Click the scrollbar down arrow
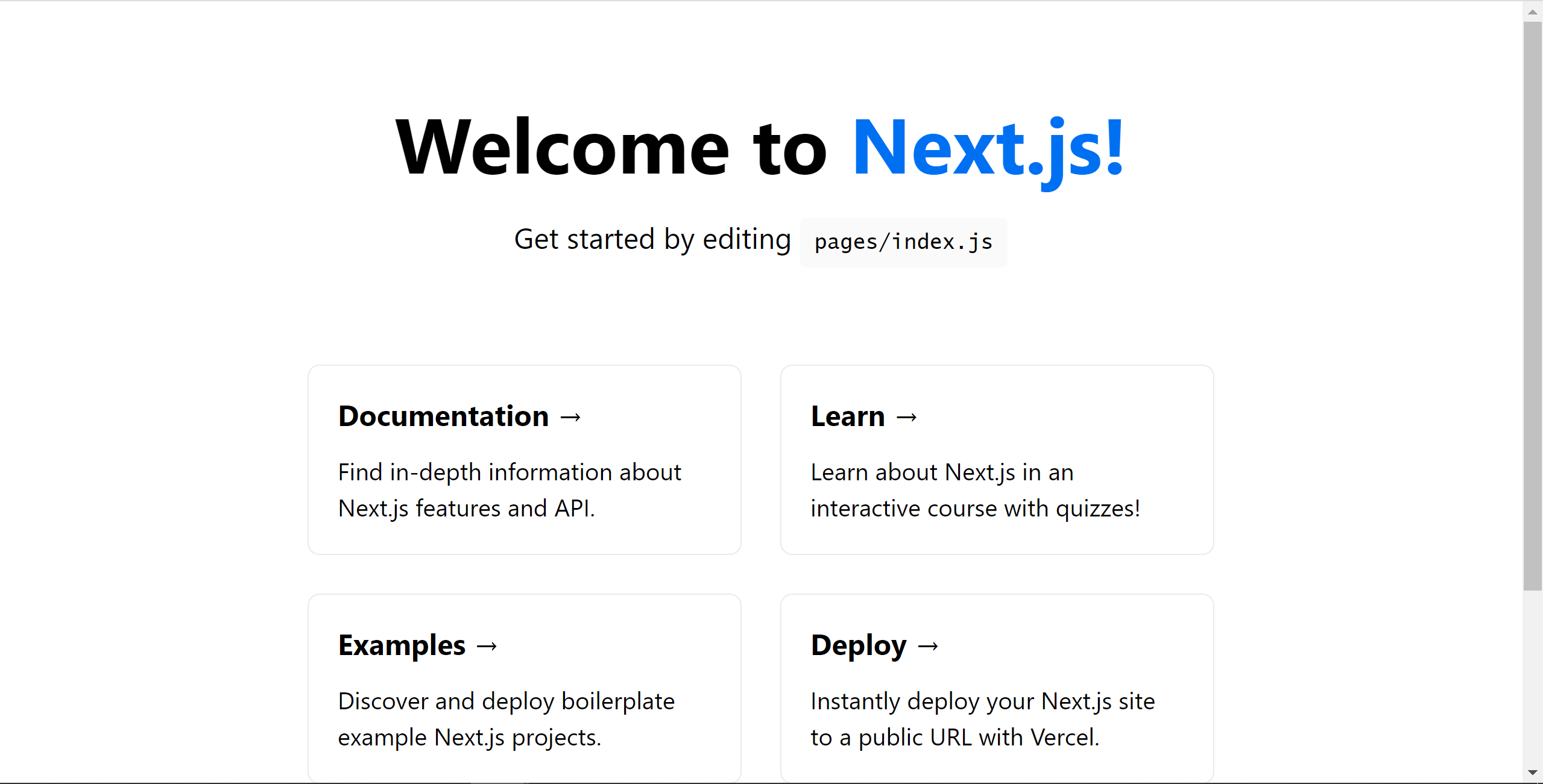This screenshot has width=1543, height=784. pos(1532,772)
